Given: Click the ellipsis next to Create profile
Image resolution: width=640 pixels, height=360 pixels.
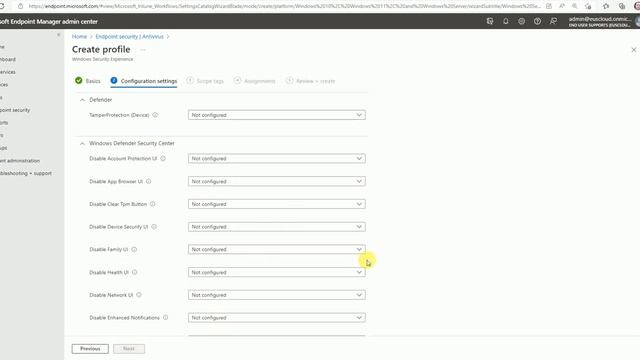Looking at the screenshot, I should click(x=142, y=50).
